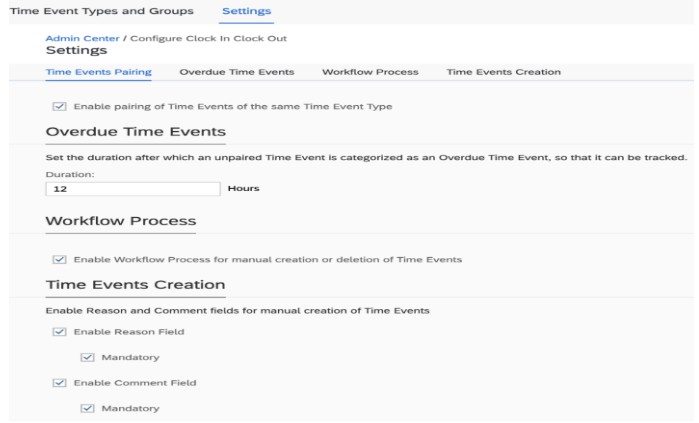Click the Enable Reason Field label

point(129,332)
